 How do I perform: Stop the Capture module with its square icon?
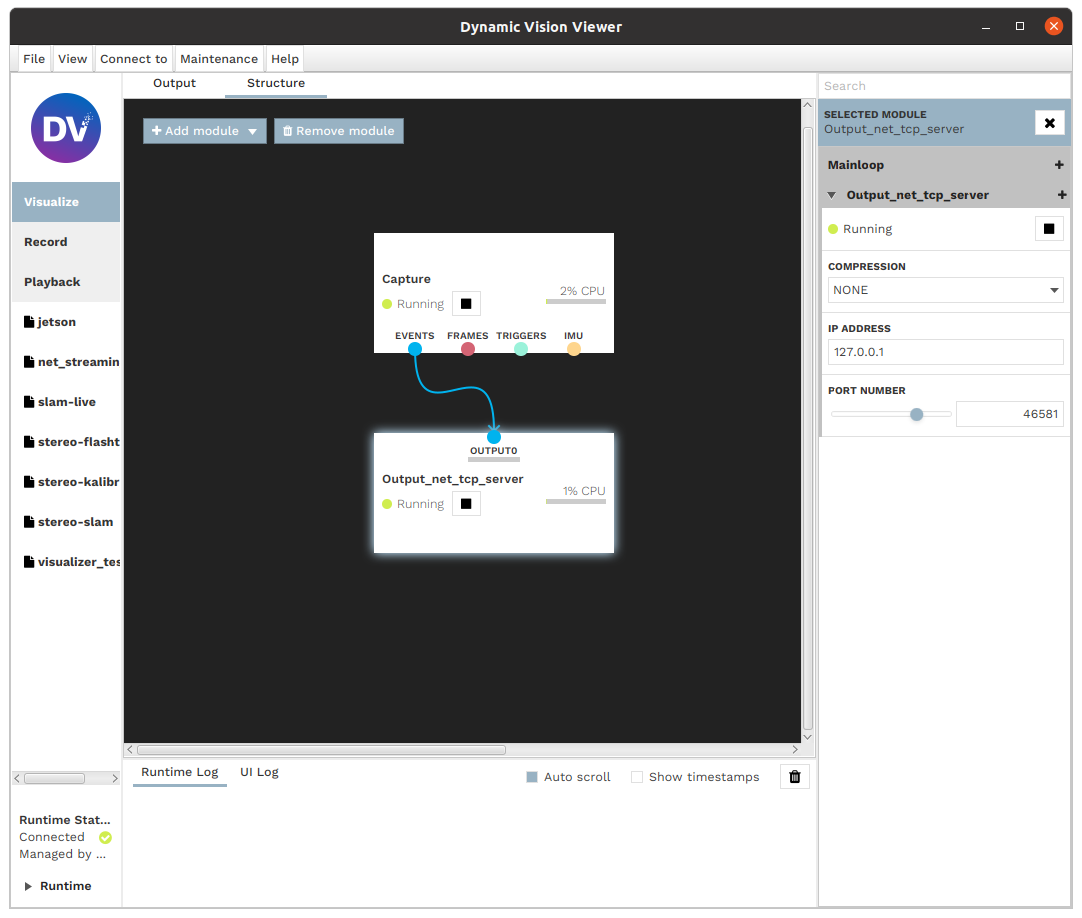coord(465,303)
